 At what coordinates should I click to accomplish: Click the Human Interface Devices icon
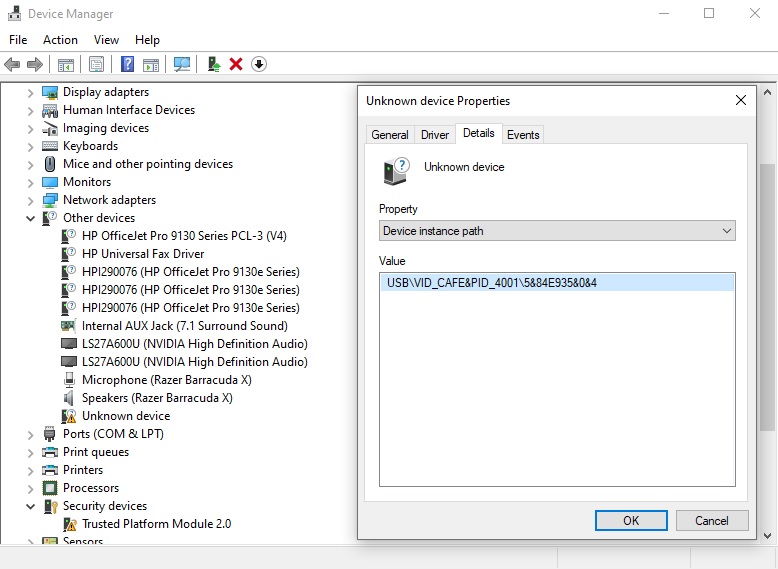click(x=50, y=110)
